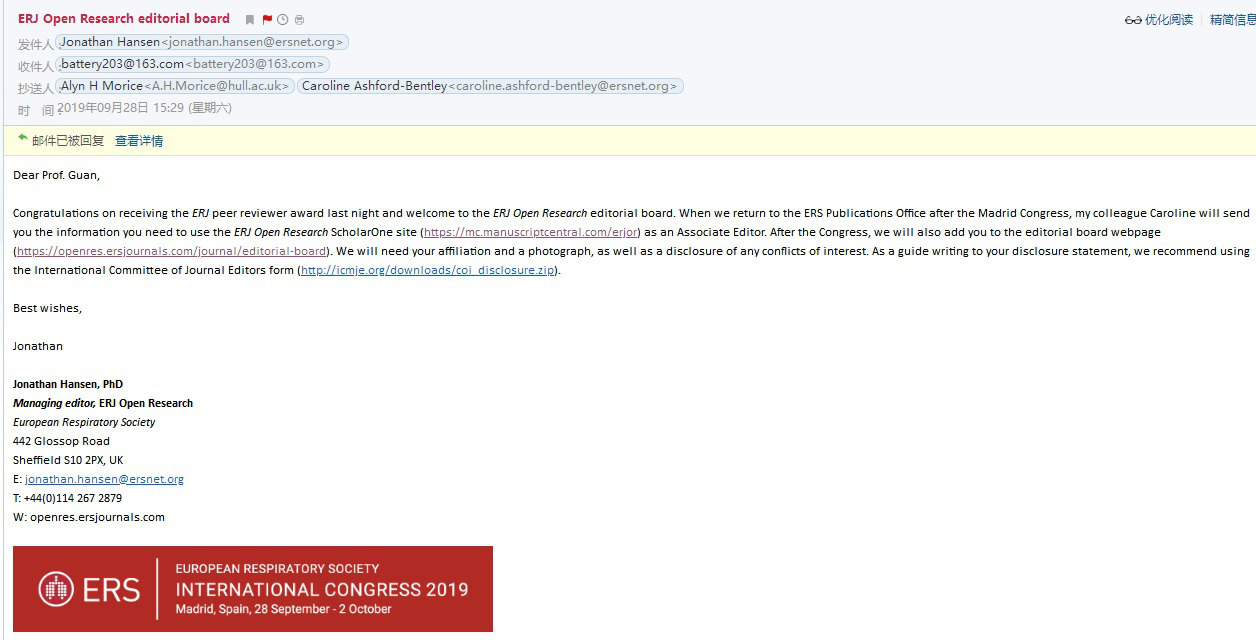
Task: Open the editorial-board webpage link
Action: tap(172, 251)
